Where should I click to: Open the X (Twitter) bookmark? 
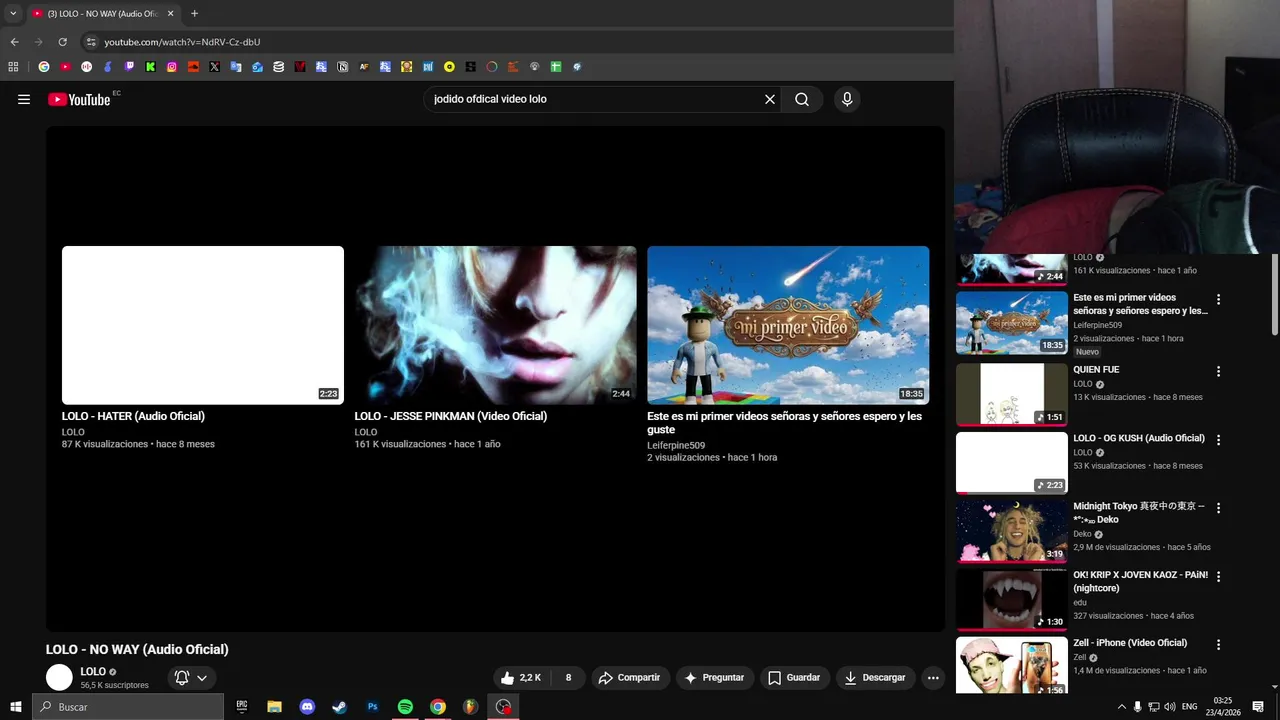(x=214, y=67)
